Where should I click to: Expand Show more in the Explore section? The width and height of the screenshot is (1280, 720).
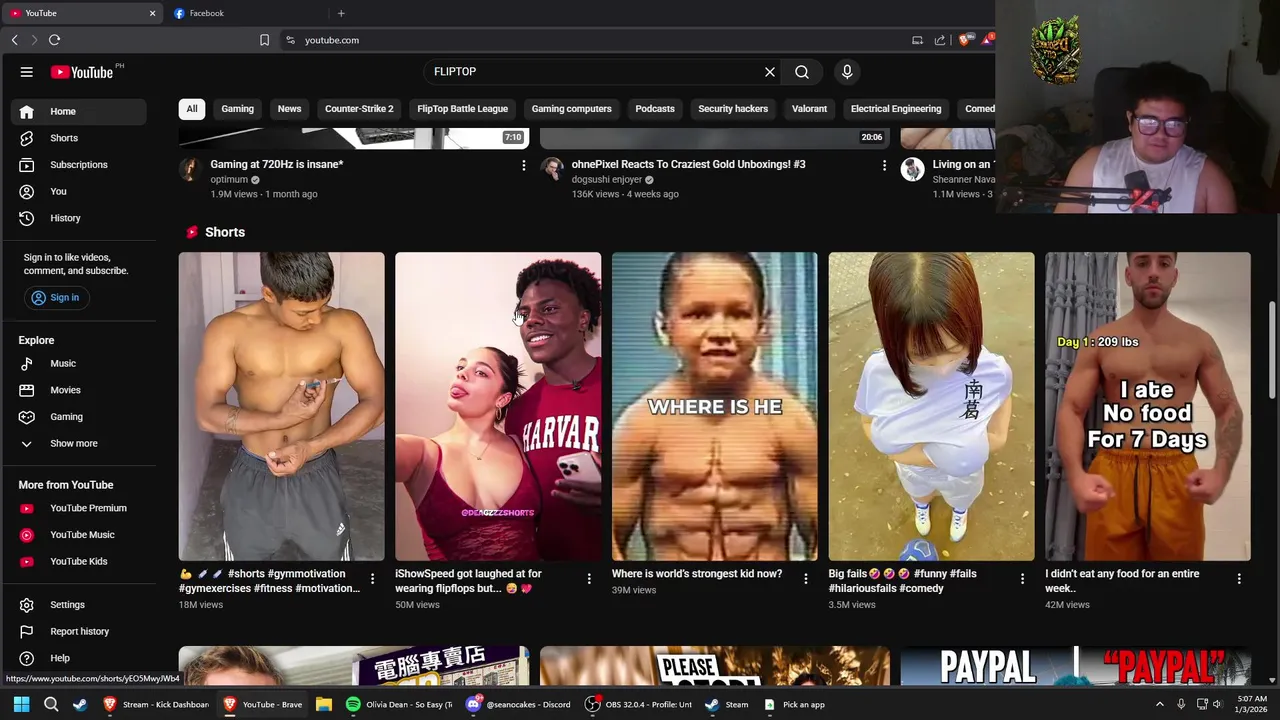79,444
